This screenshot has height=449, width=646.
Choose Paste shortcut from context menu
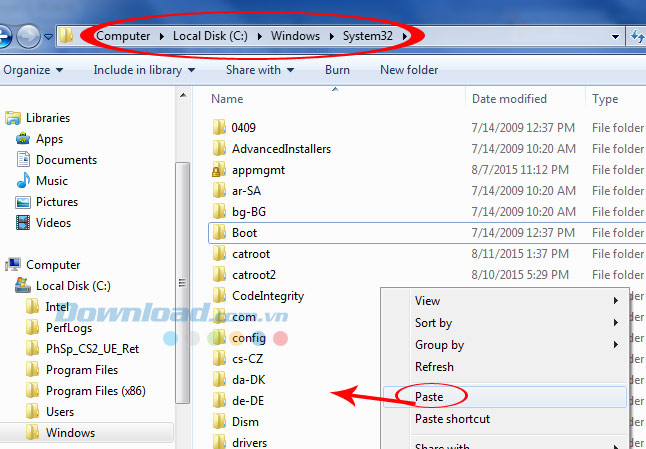(x=505, y=419)
